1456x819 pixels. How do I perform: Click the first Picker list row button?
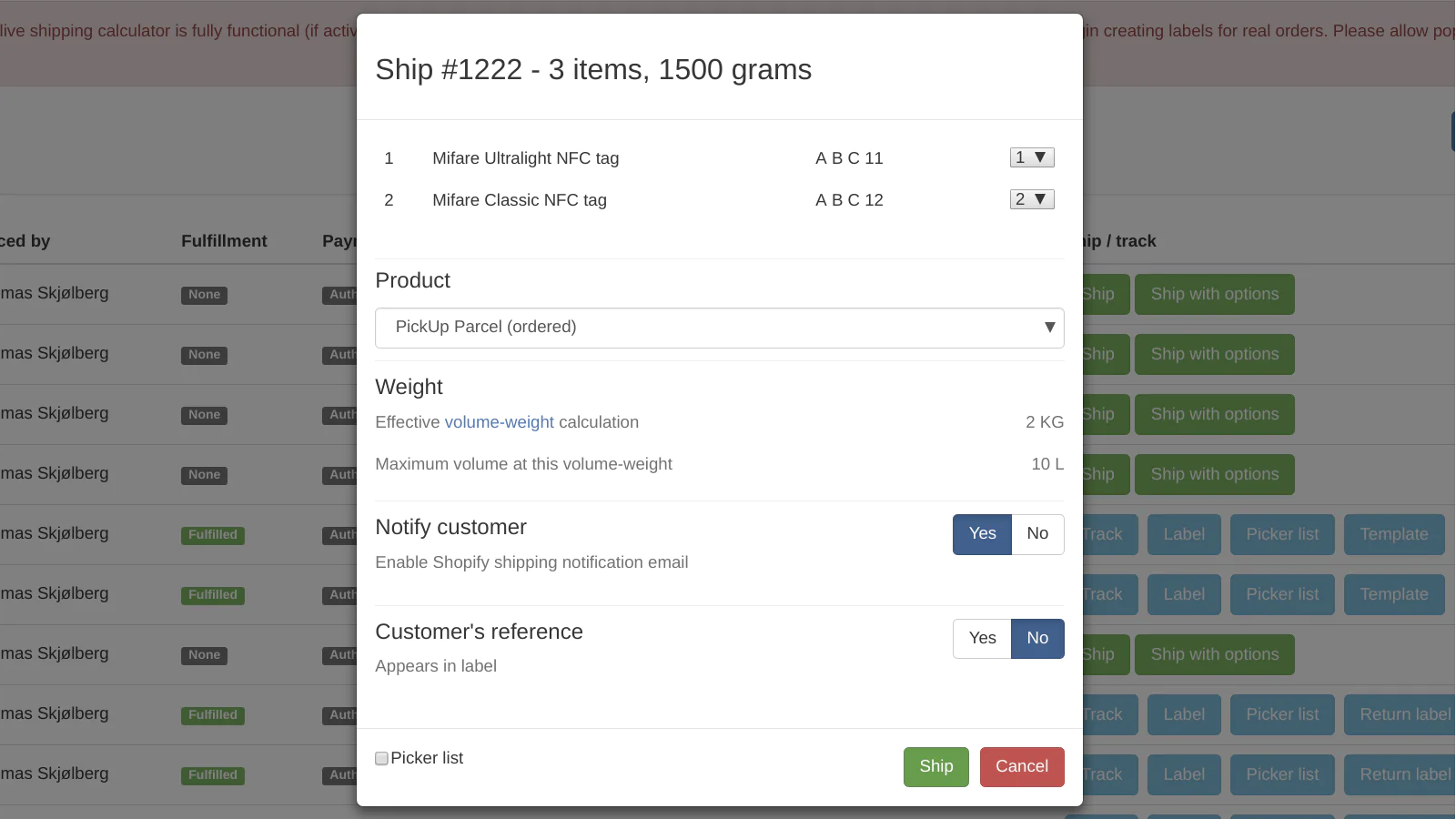(x=1281, y=535)
